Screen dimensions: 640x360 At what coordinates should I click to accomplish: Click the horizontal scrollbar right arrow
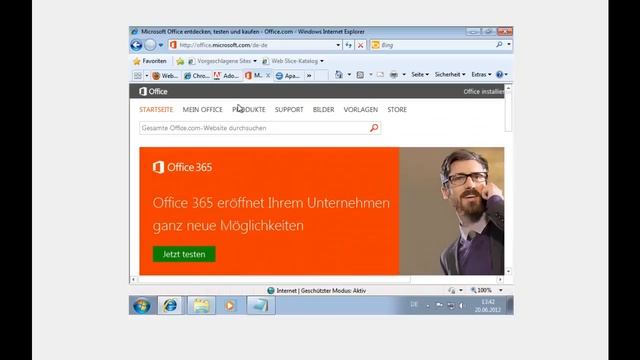click(500, 280)
